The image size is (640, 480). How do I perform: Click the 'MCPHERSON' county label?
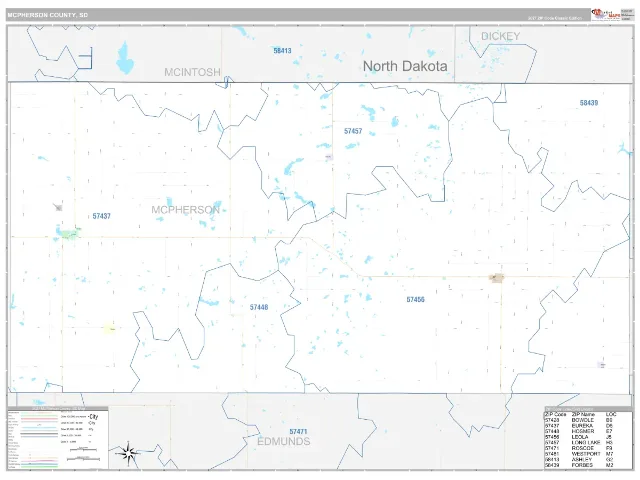(x=186, y=210)
